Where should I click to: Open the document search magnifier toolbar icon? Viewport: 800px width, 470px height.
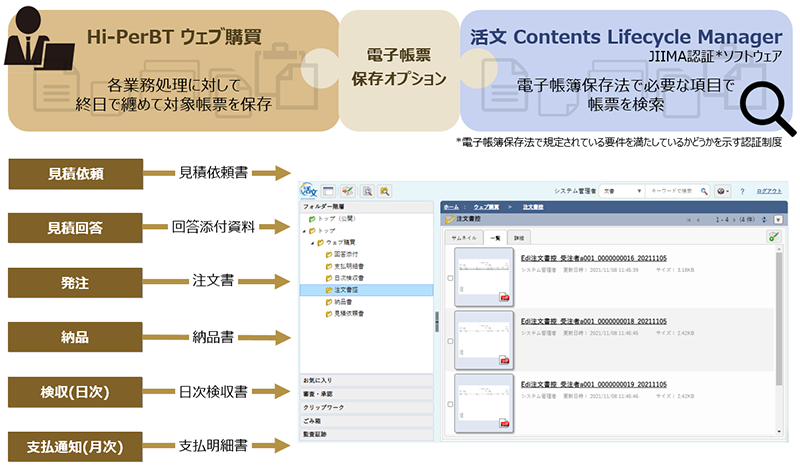(x=367, y=191)
